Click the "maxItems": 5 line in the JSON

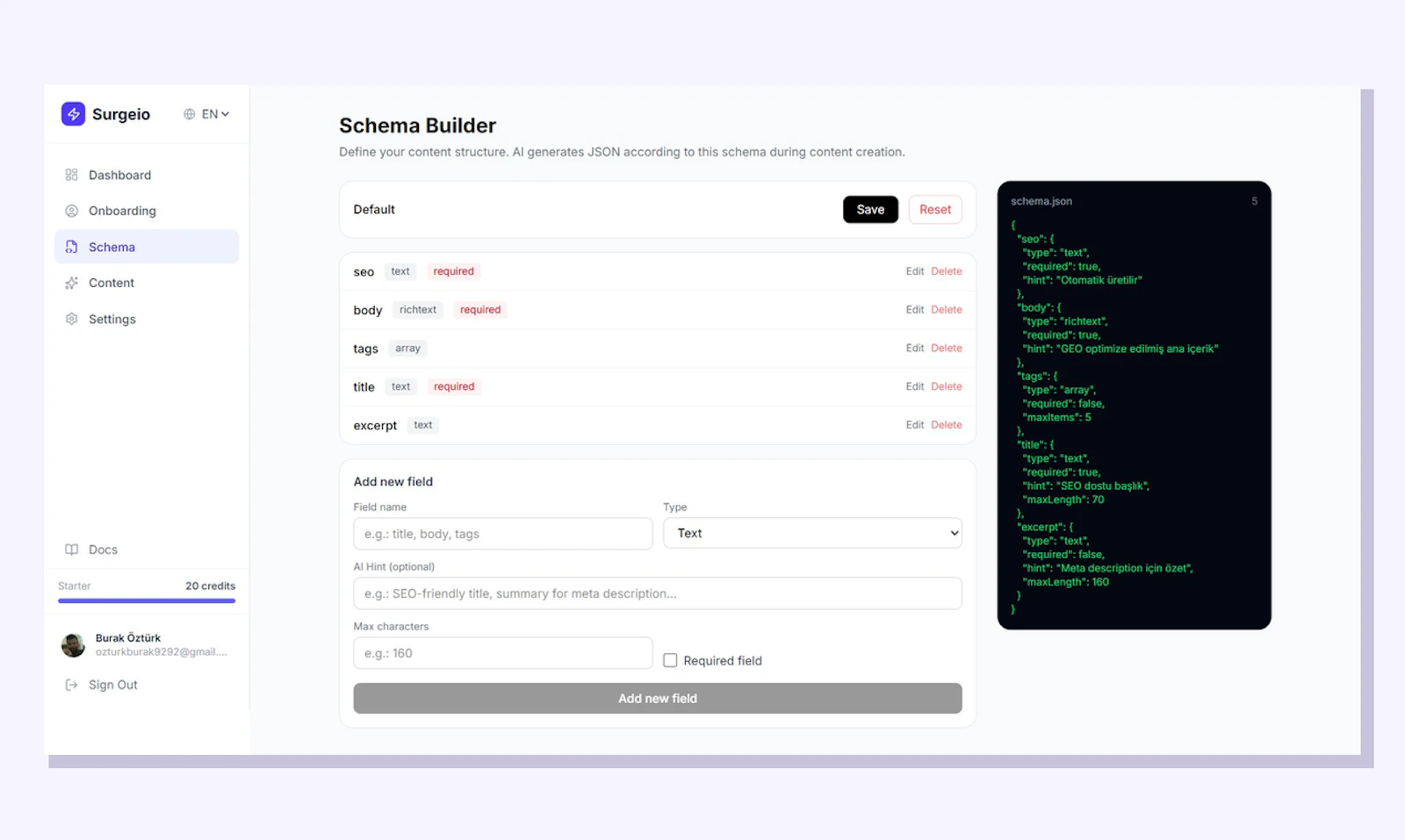(x=1057, y=417)
